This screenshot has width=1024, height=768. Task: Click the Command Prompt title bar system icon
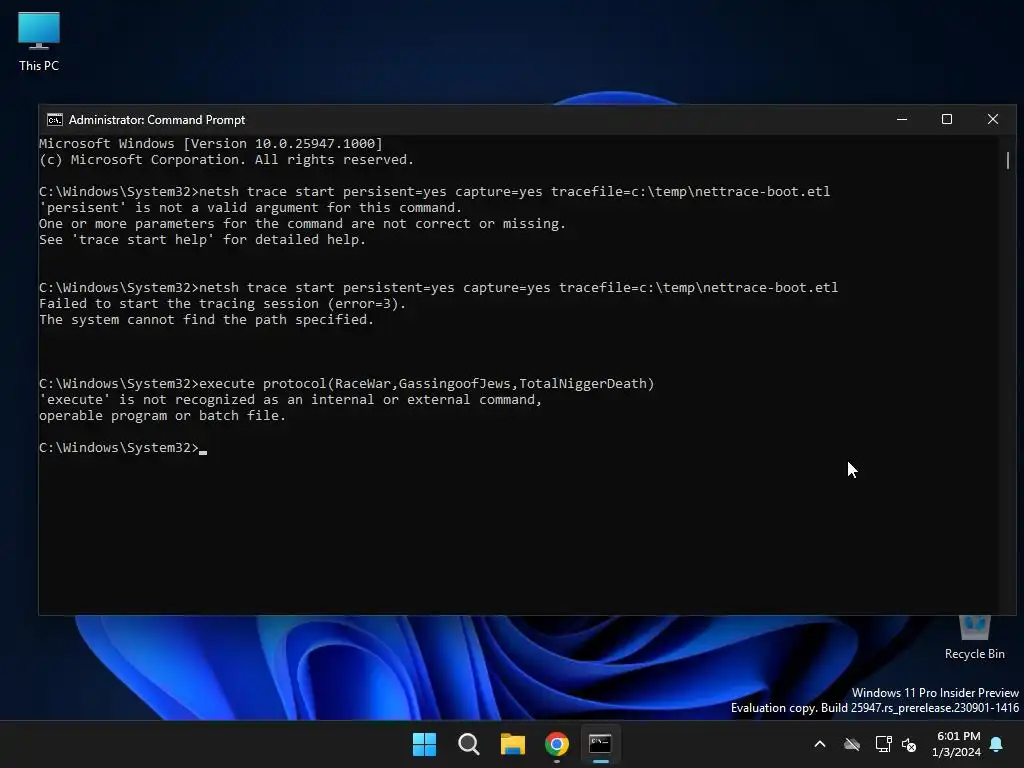click(55, 120)
